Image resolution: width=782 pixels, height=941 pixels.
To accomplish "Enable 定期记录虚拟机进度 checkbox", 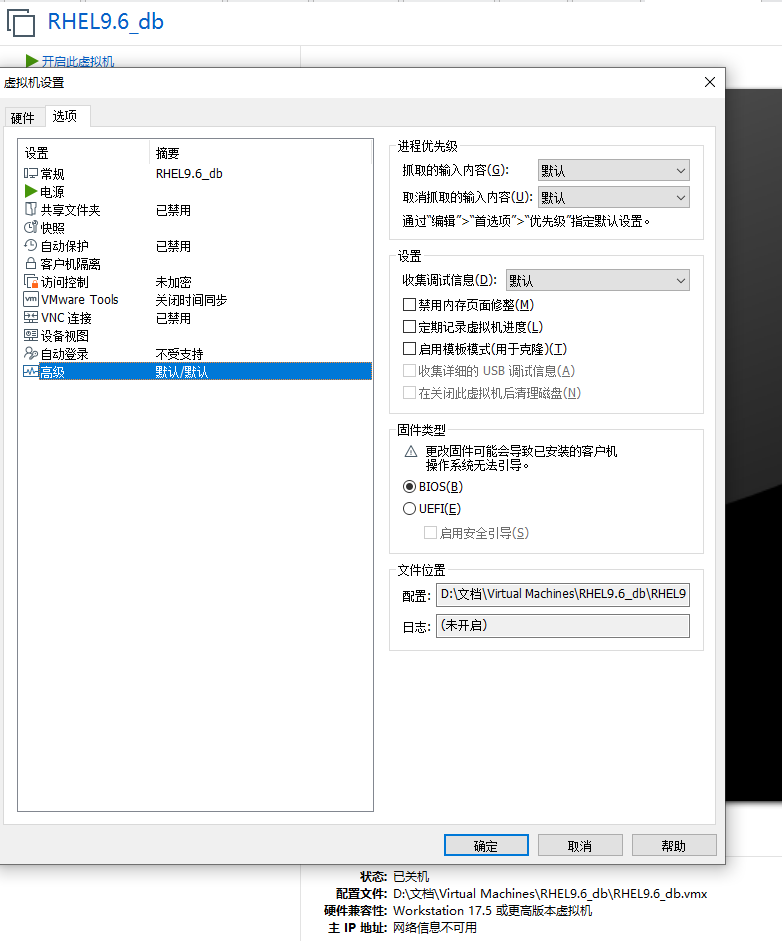I will (x=409, y=327).
